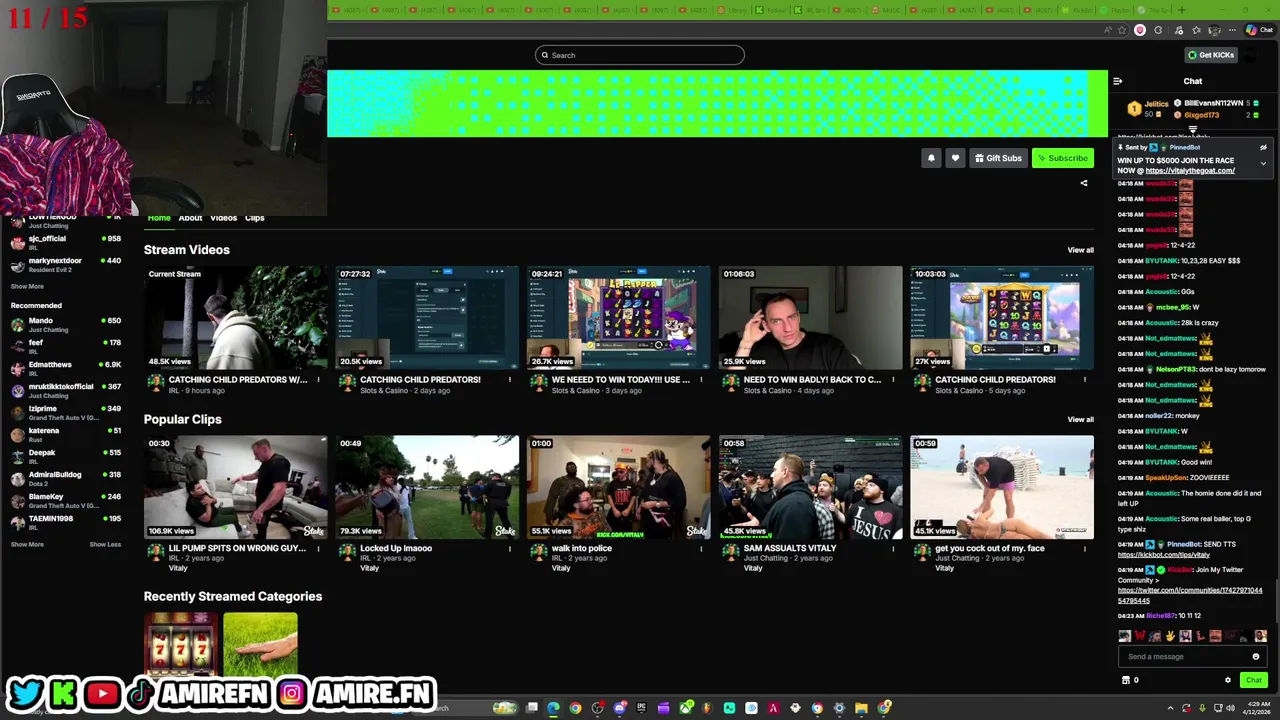Screen dimensions: 1280x720
Task: Switch to the Videos tab
Action: (x=223, y=218)
